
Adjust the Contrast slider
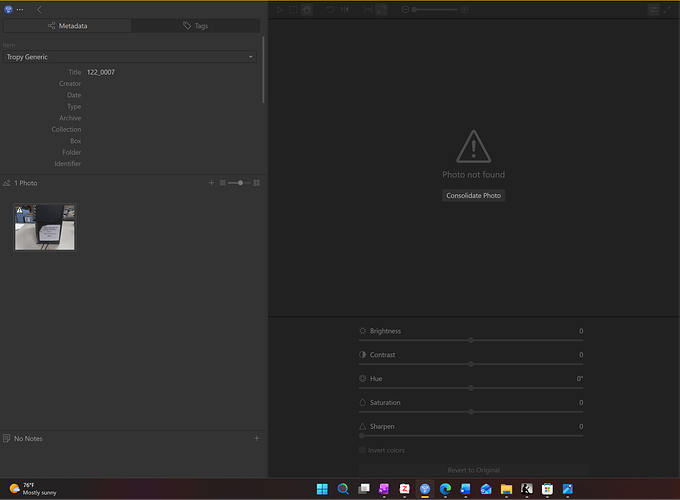coord(471,364)
